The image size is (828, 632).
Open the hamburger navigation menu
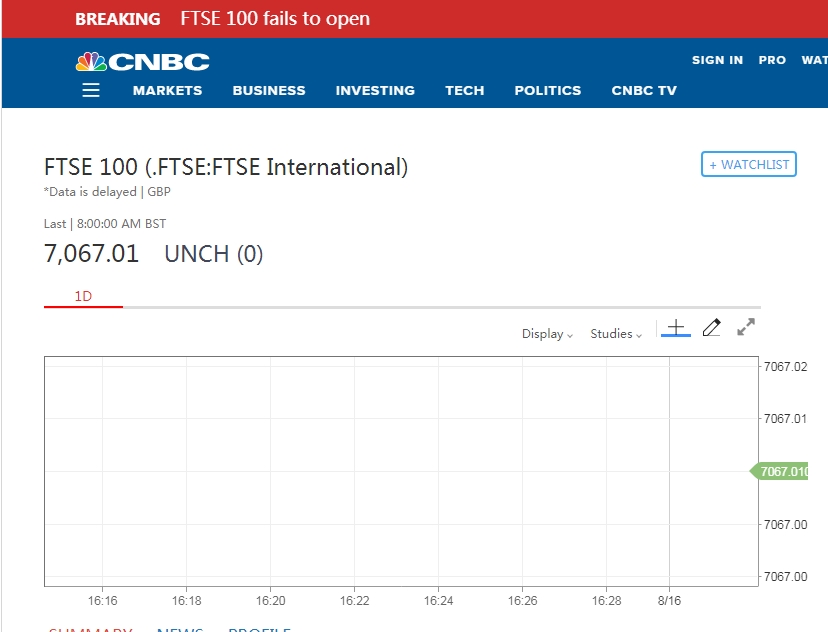[91, 90]
